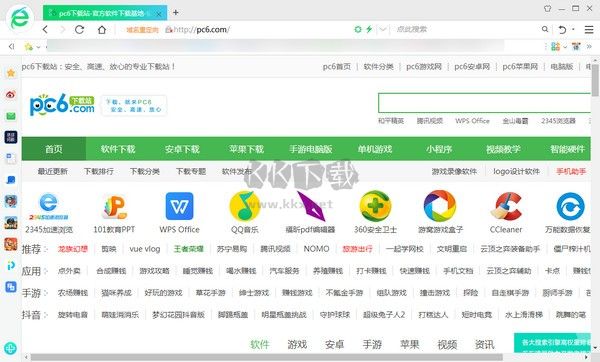Click the round plus add icon at sidebar bottom
Screen dimensions: 600x362
[x=11, y=348]
